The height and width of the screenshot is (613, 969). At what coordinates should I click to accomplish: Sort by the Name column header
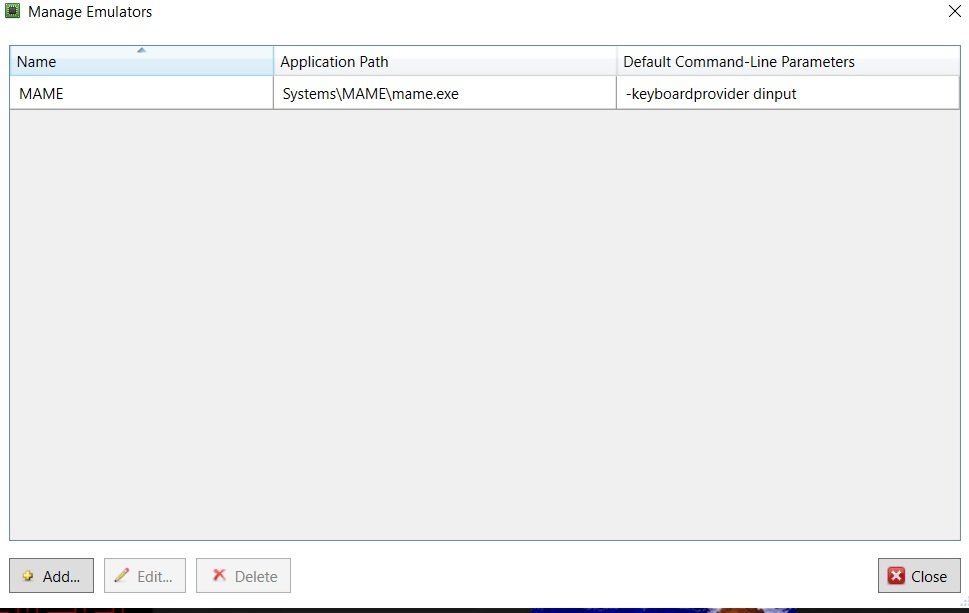142,61
